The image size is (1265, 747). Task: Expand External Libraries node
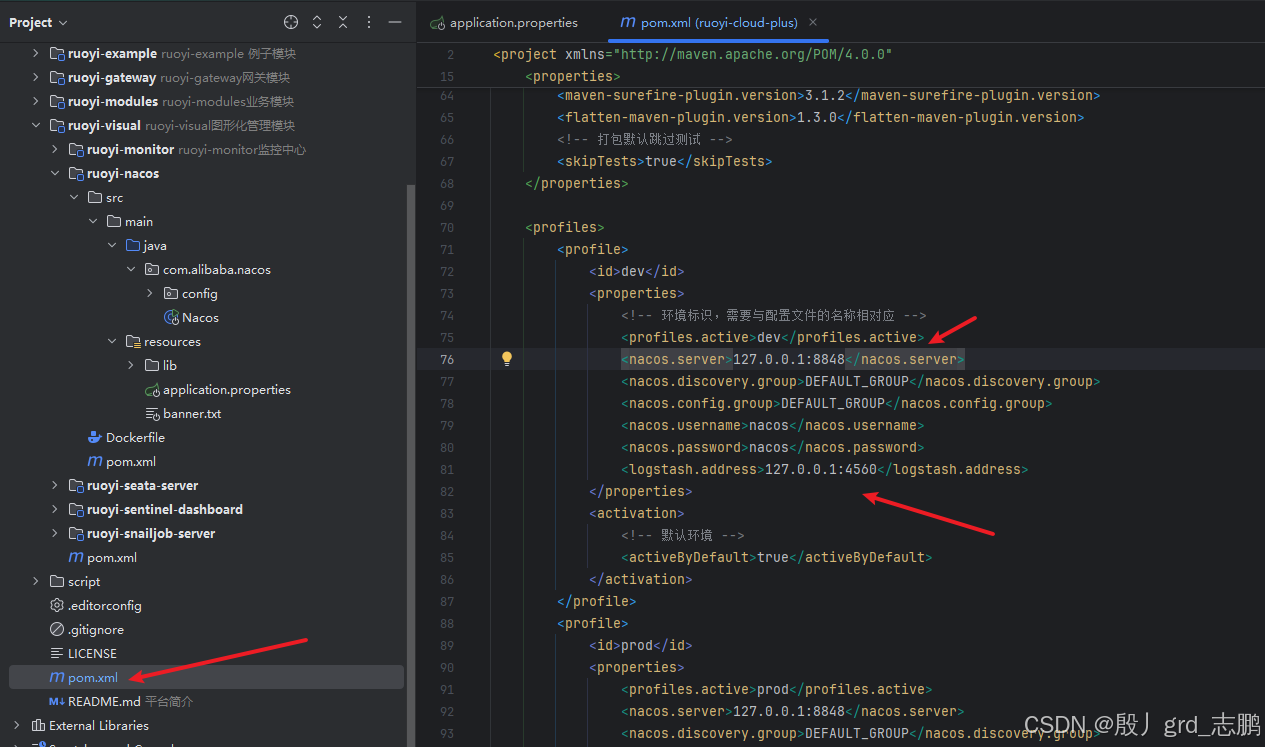tap(17, 725)
